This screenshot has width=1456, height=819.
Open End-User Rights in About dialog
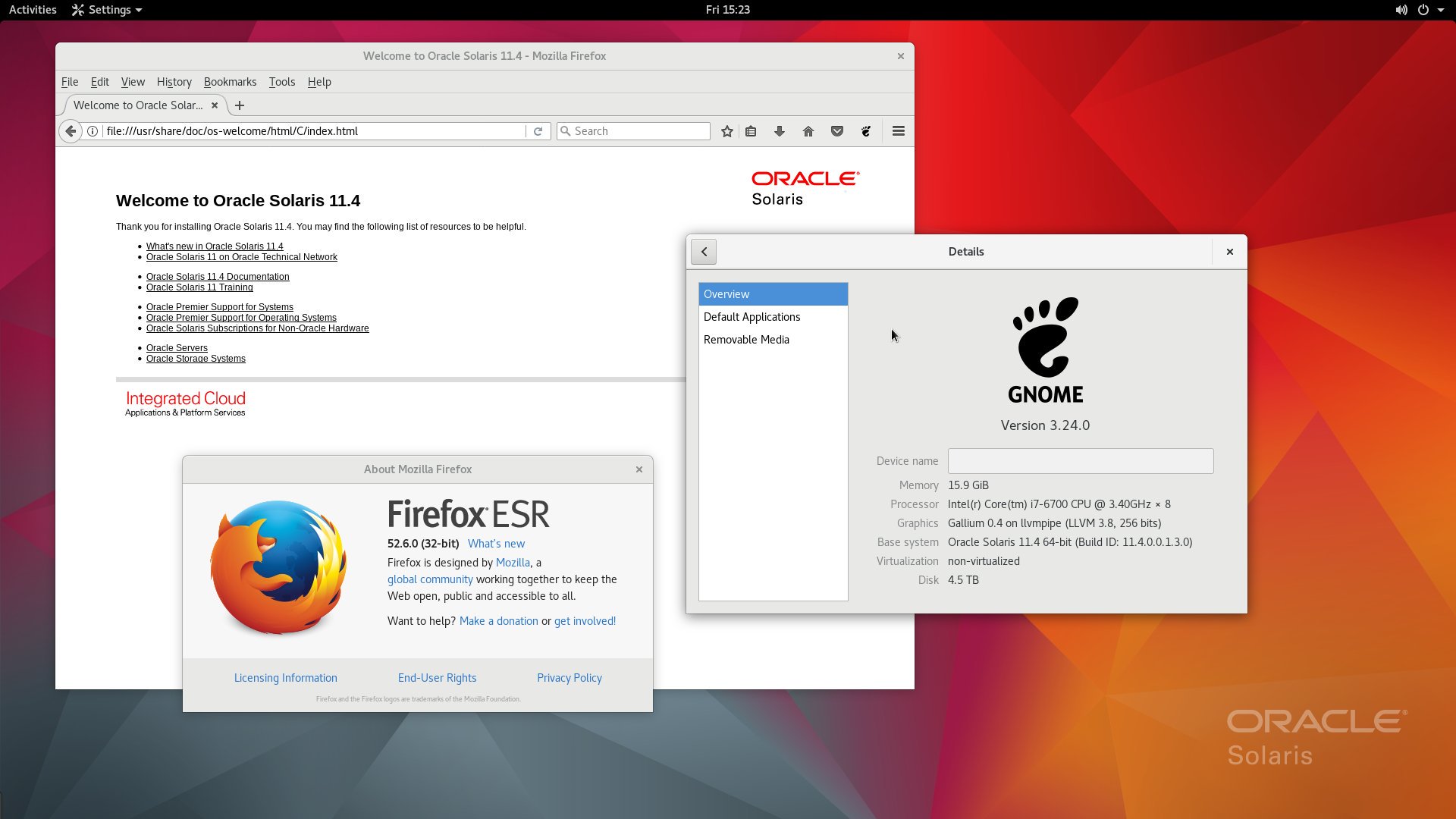click(438, 678)
